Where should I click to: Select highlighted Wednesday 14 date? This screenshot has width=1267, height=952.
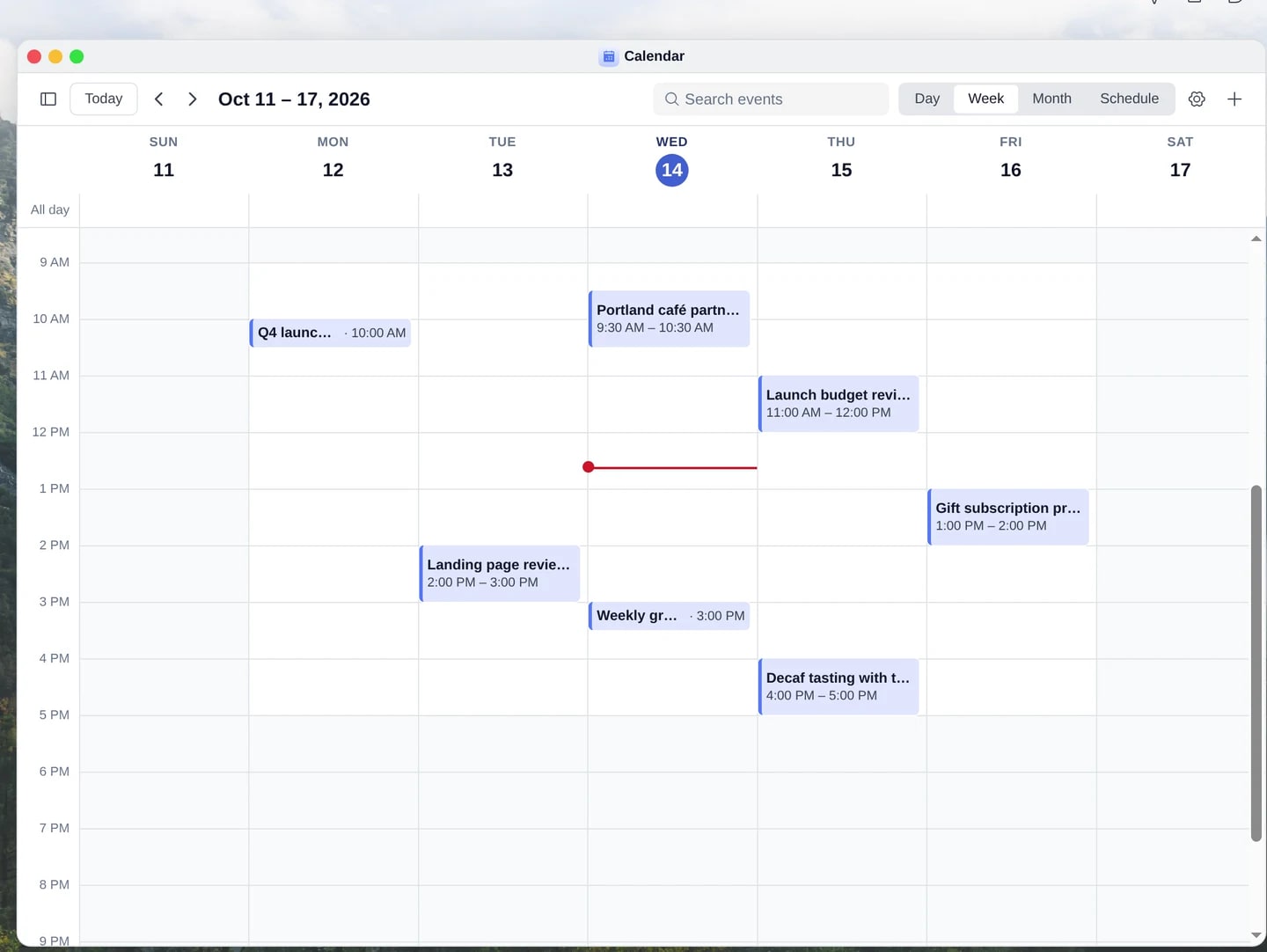(672, 170)
